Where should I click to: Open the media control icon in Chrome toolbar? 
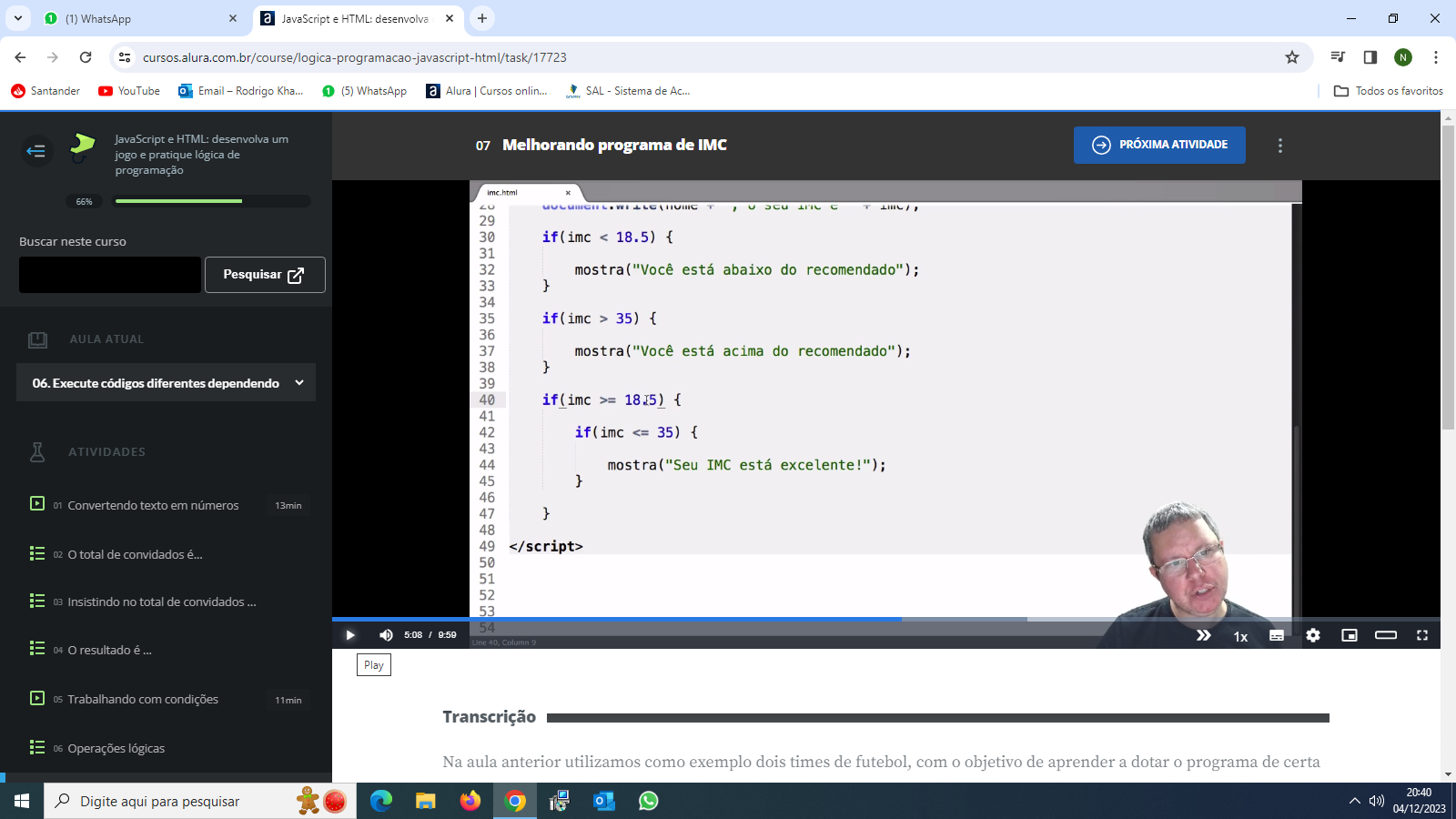click(x=1338, y=57)
